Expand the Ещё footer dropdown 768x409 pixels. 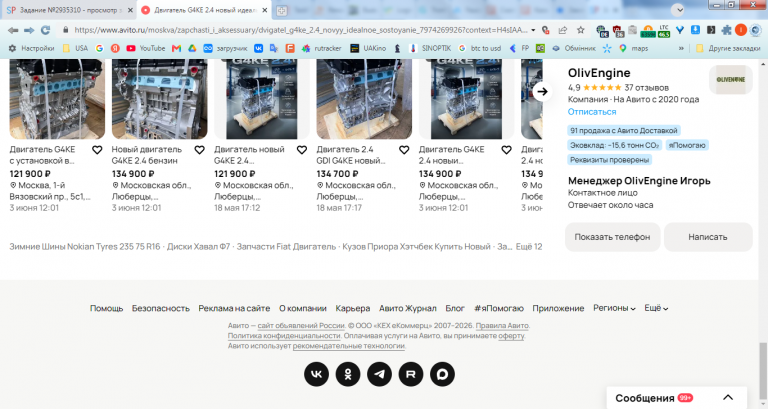tap(656, 308)
